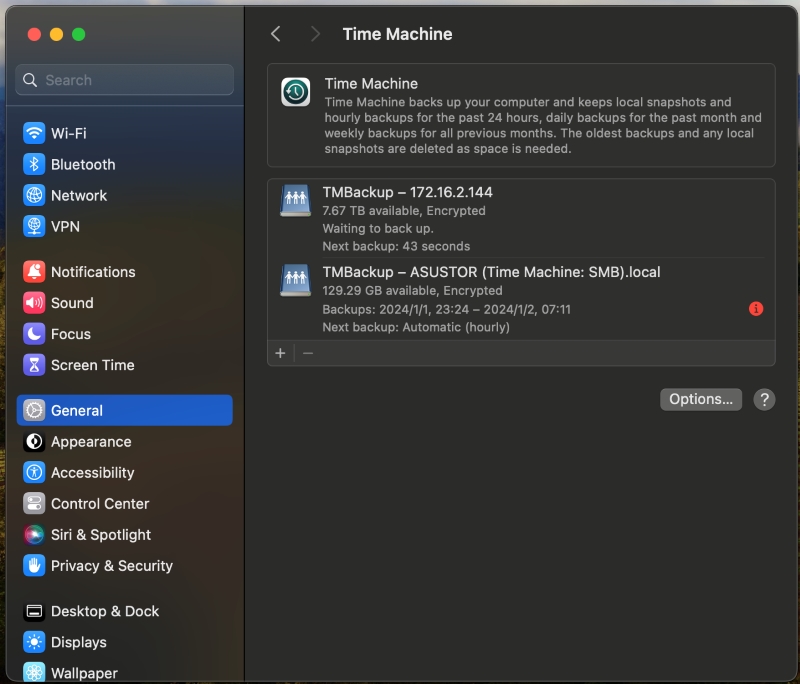Add a backup disk with plus button

(x=280, y=353)
